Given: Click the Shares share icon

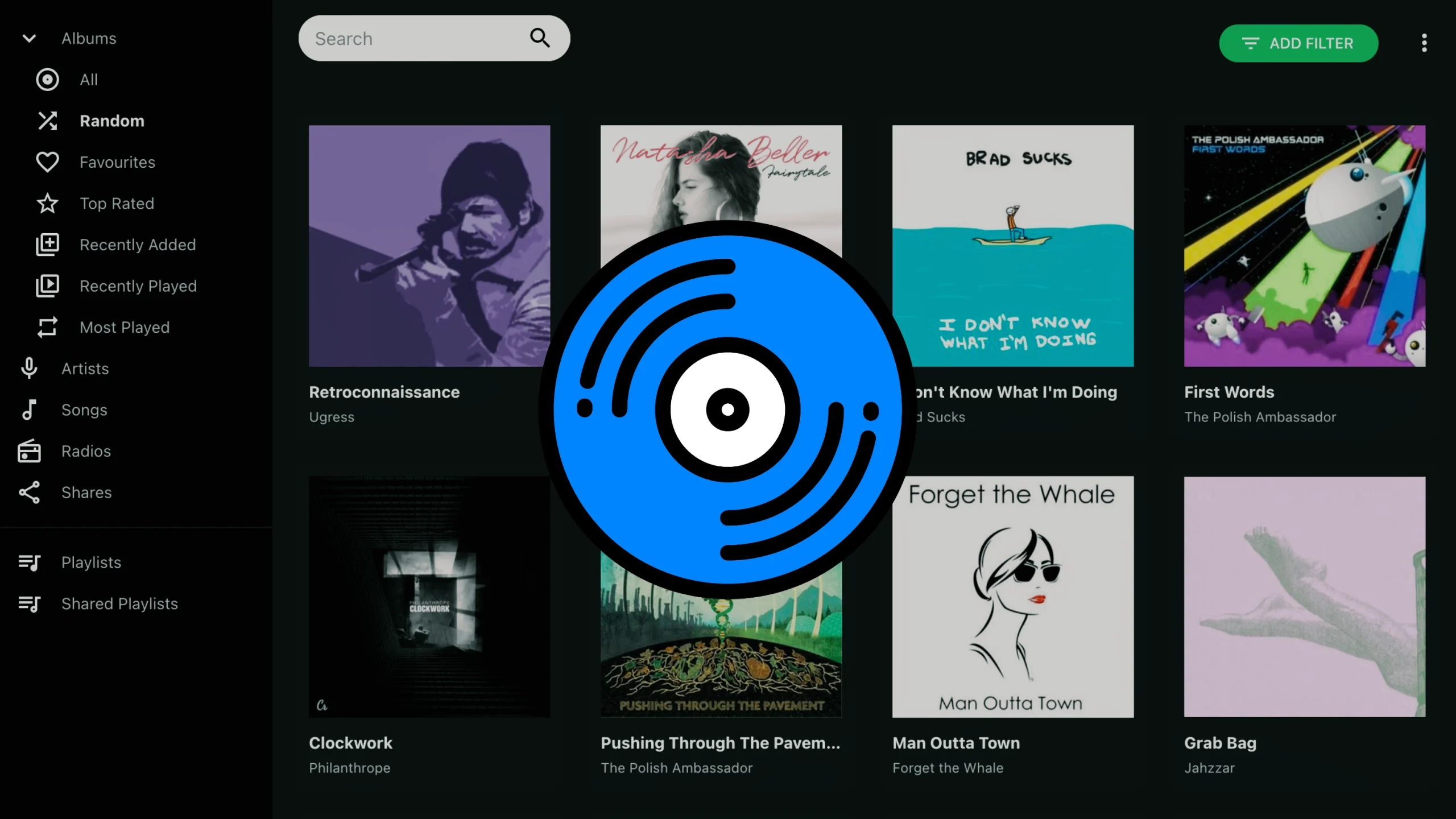Looking at the screenshot, I should 29,493.
